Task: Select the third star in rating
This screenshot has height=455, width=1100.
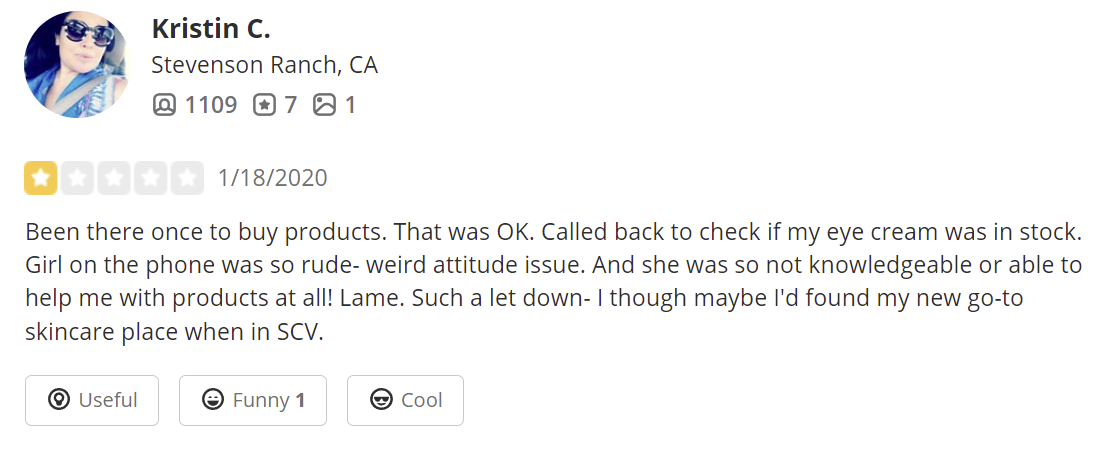Action: click(x=114, y=178)
